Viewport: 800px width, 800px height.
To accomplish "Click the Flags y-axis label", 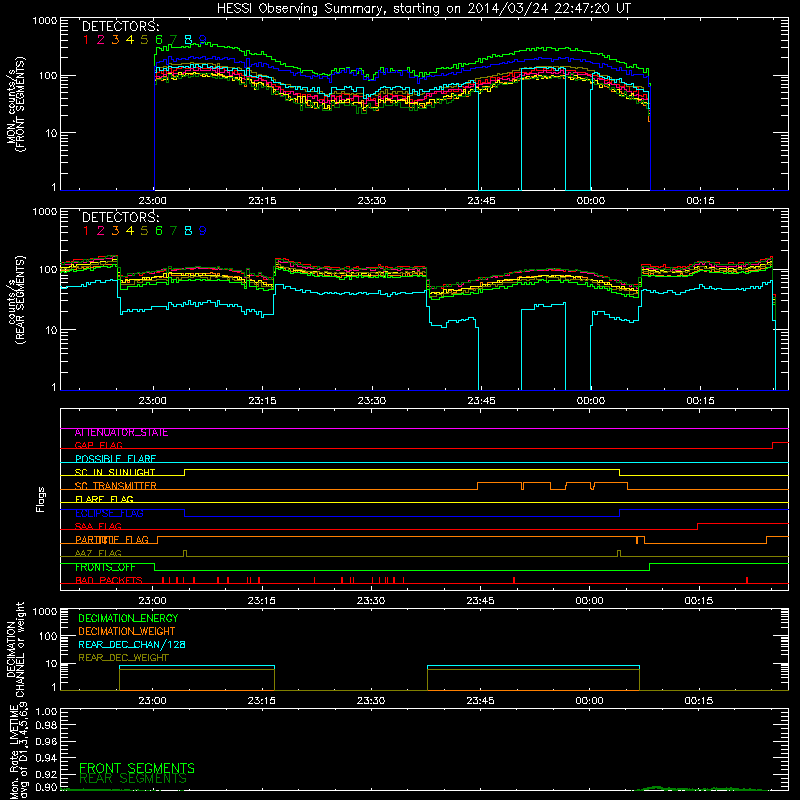I will pyautogui.click(x=41, y=499).
